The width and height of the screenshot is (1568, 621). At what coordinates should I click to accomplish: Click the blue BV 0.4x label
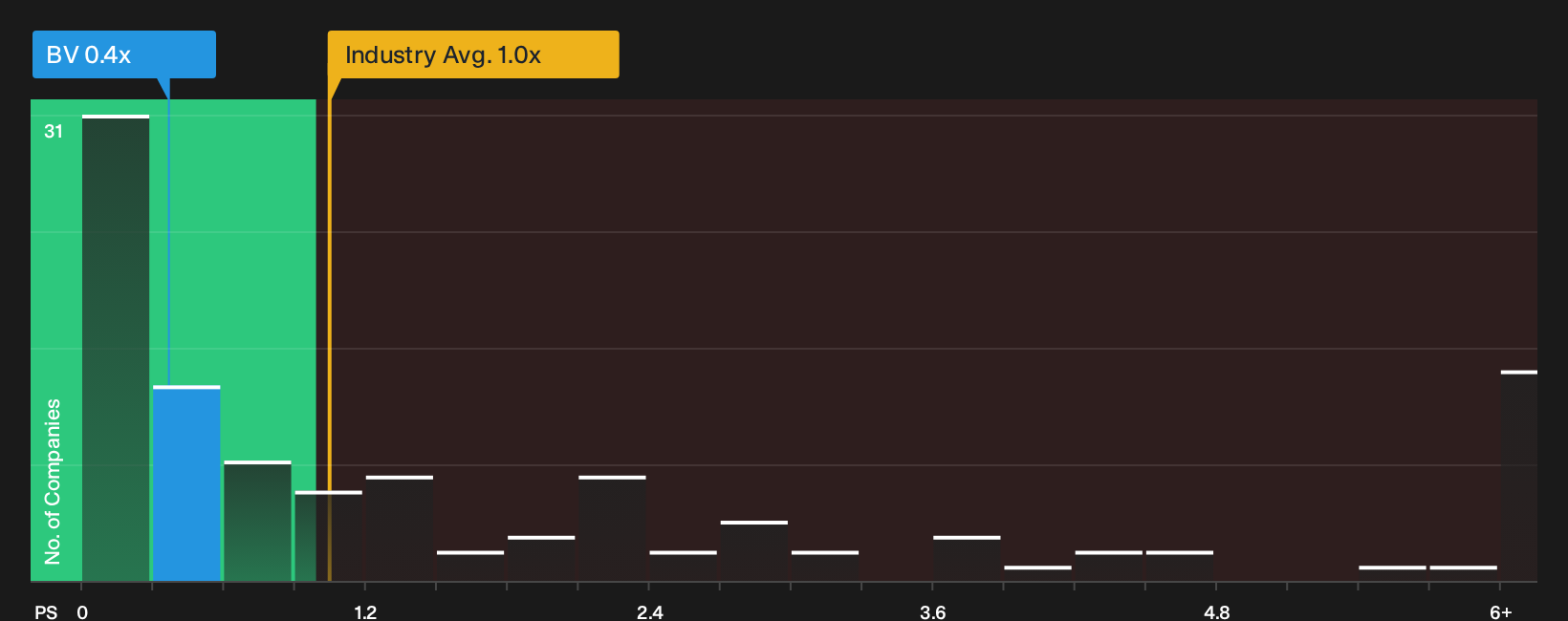click(x=124, y=54)
